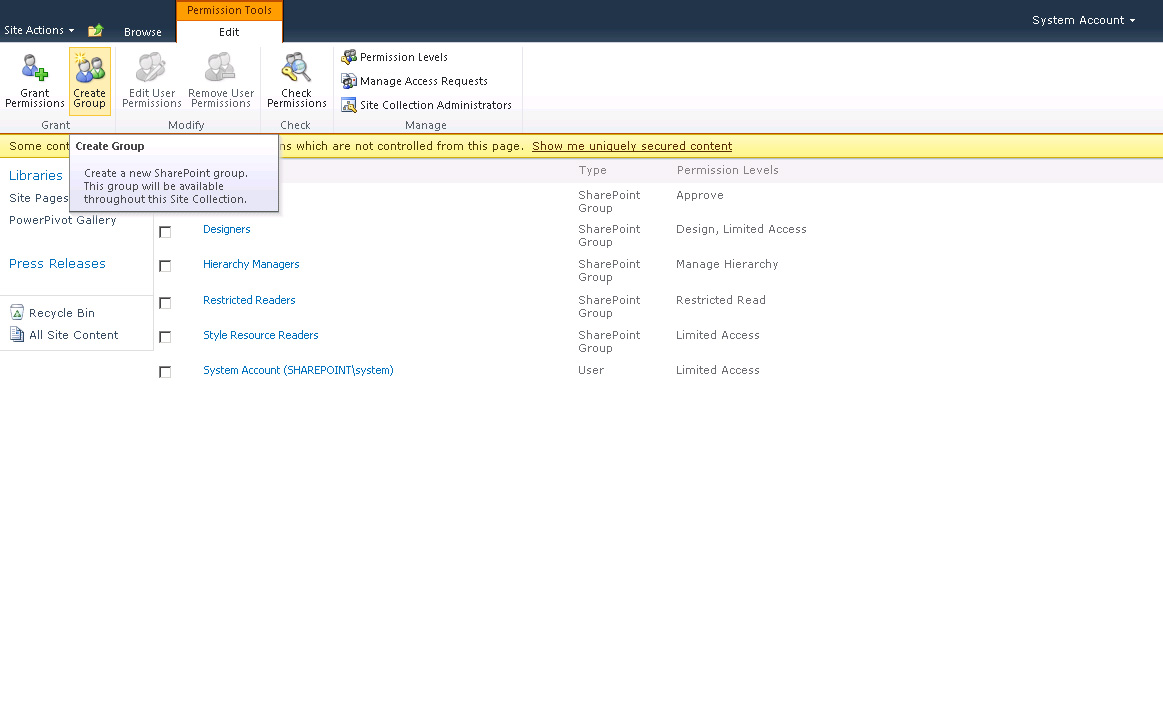Click the Create Group ribbon icon

[90, 68]
